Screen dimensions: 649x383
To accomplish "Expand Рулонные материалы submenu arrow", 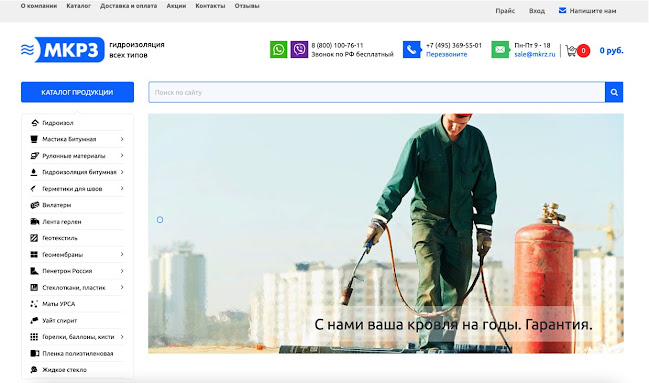I will [122, 155].
